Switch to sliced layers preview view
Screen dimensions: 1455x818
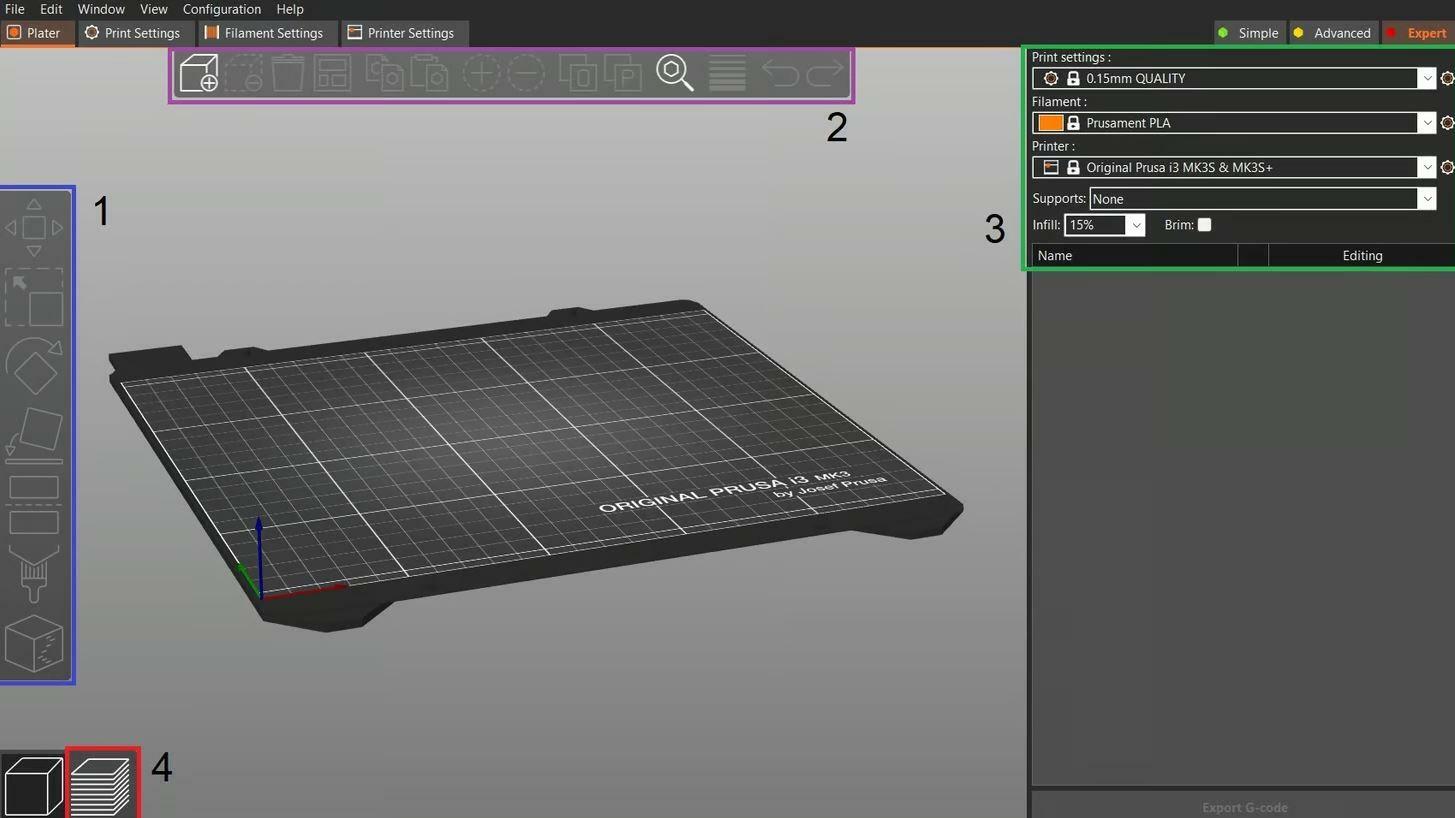click(x=103, y=784)
